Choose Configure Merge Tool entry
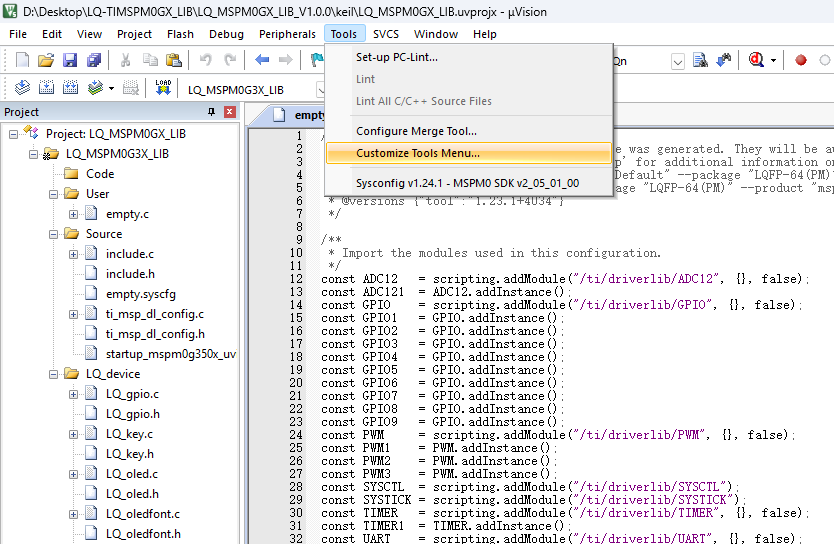The height and width of the screenshot is (544, 834). point(469,131)
